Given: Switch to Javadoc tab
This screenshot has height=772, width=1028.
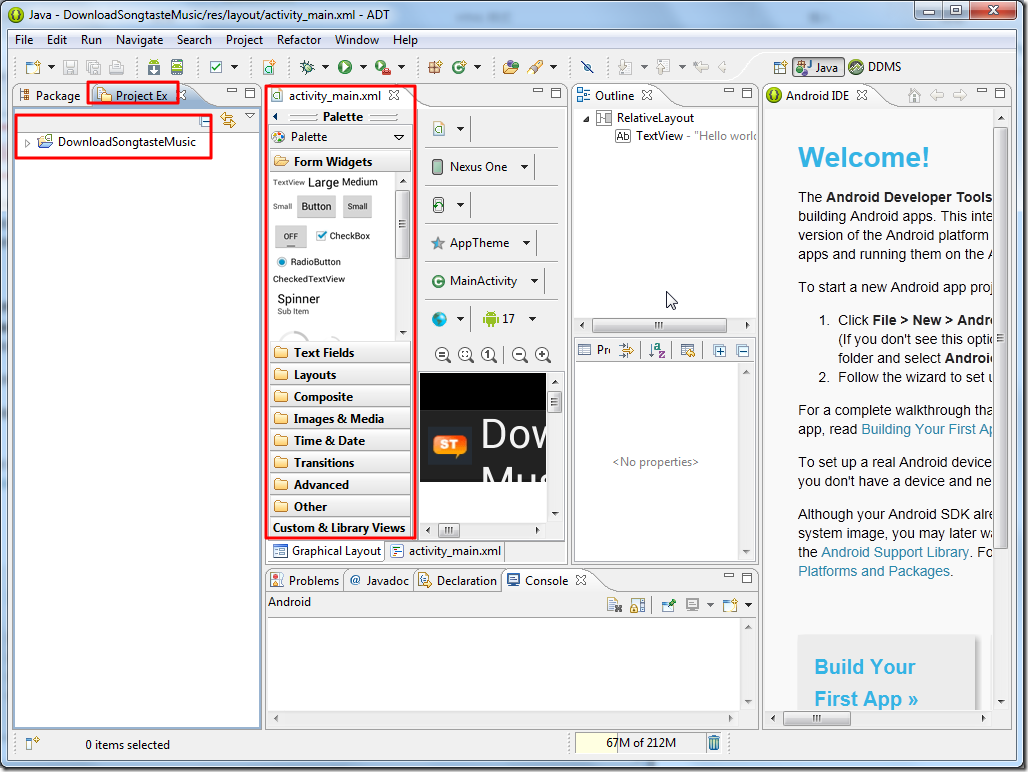Looking at the screenshot, I should (379, 581).
